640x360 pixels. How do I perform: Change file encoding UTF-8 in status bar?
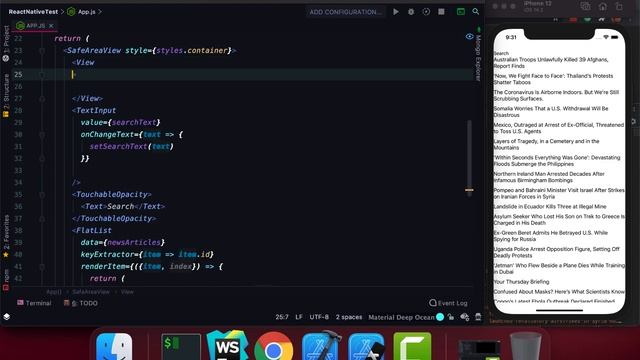[x=319, y=317]
